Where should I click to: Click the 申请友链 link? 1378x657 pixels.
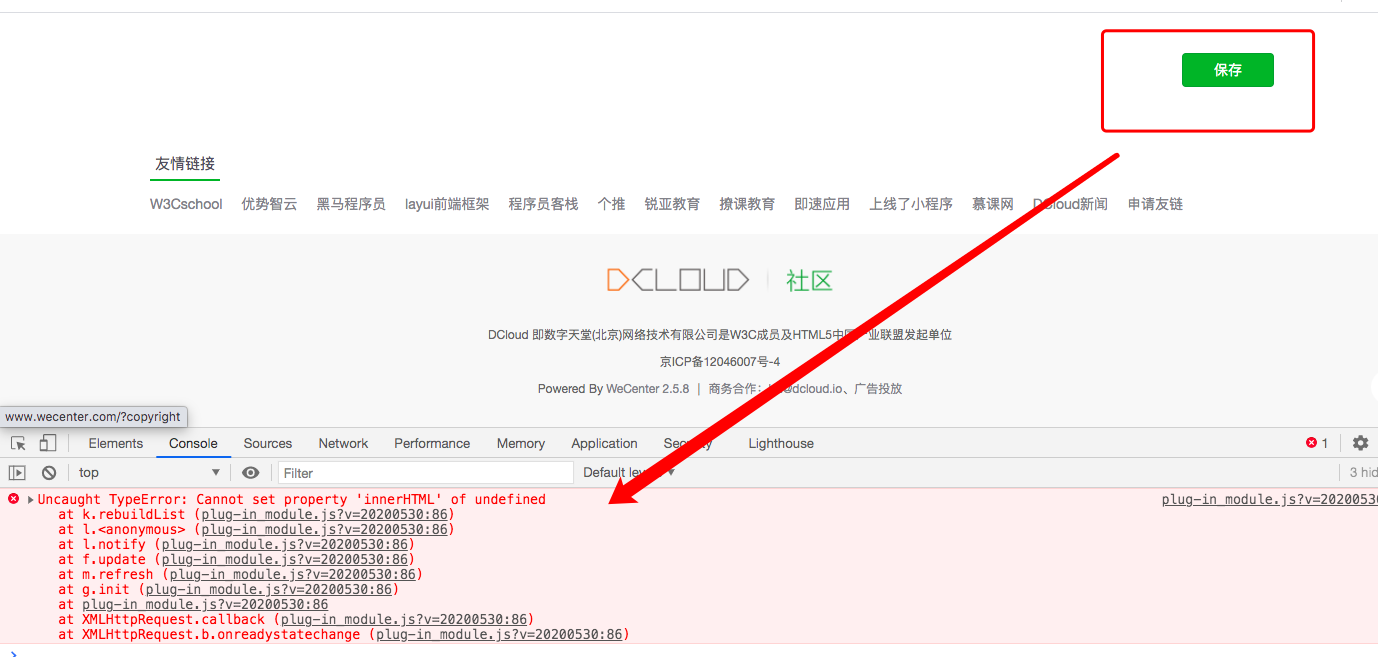coord(1155,204)
